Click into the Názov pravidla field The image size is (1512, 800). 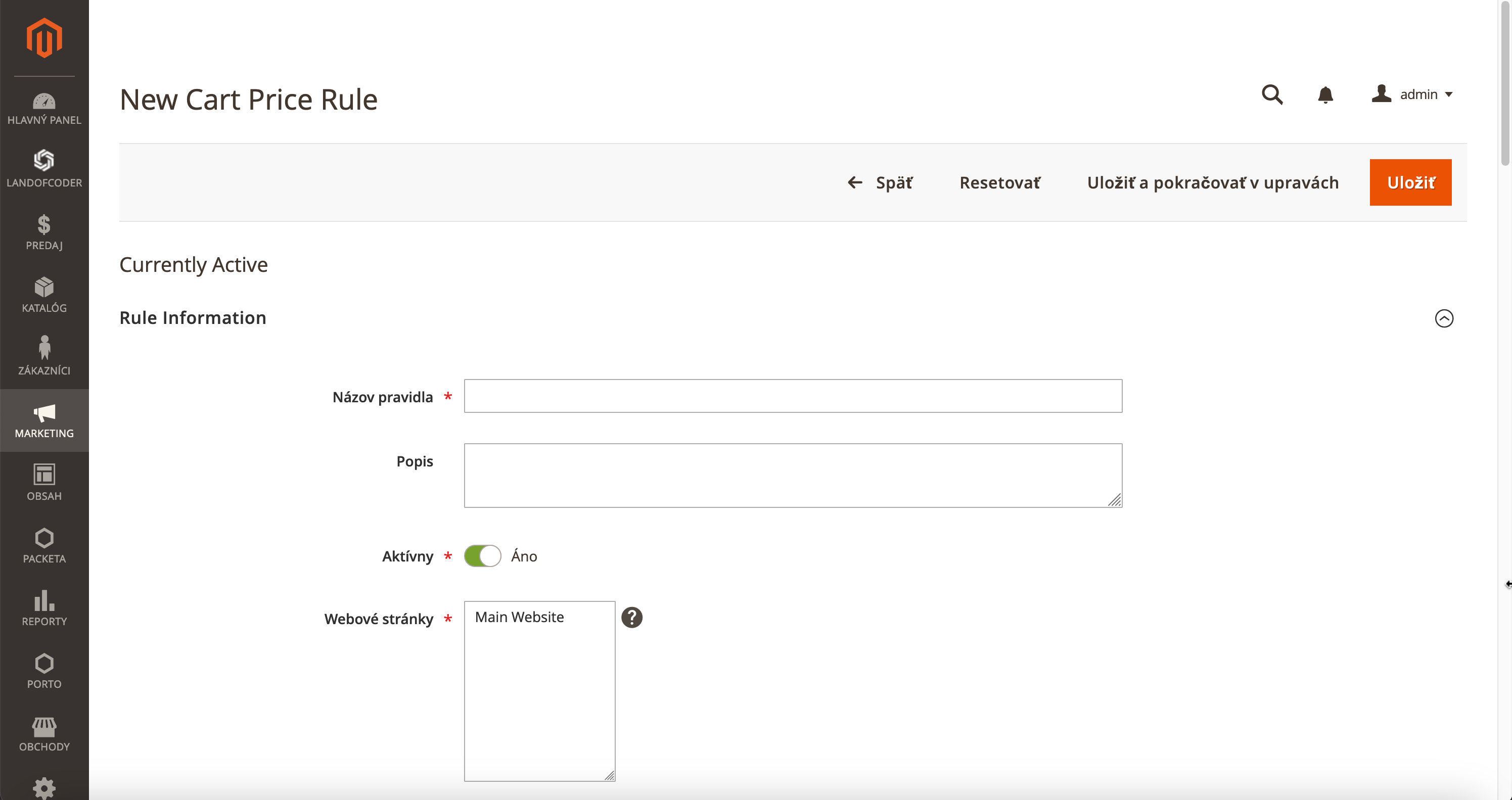pyautogui.click(x=792, y=396)
